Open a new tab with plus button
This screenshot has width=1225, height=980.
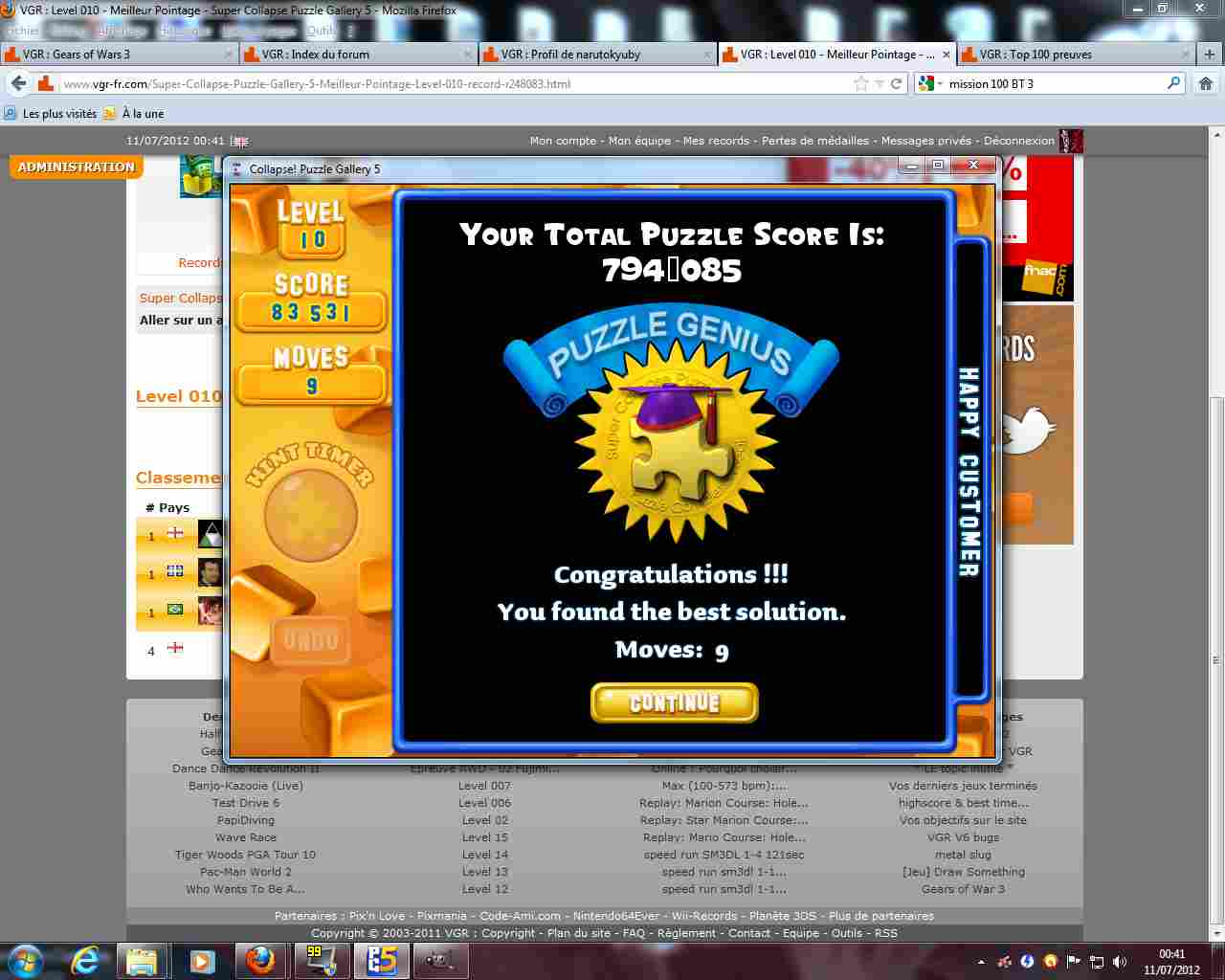pyautogui.click(x=1209, y=54)
